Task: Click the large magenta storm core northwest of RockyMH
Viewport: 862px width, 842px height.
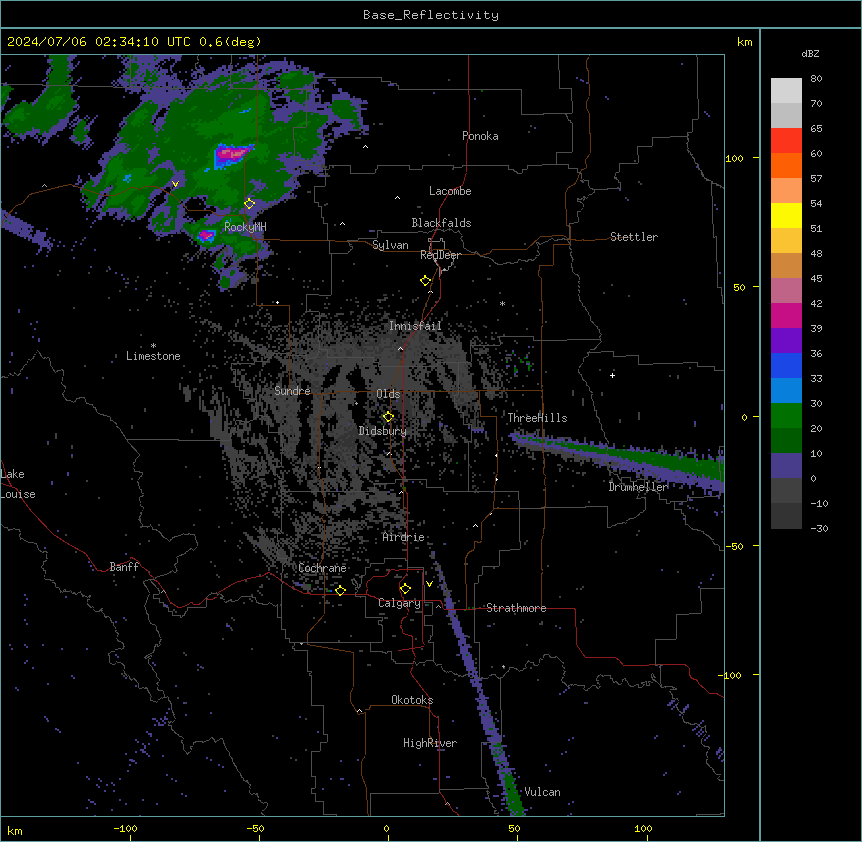Action: 233,153
